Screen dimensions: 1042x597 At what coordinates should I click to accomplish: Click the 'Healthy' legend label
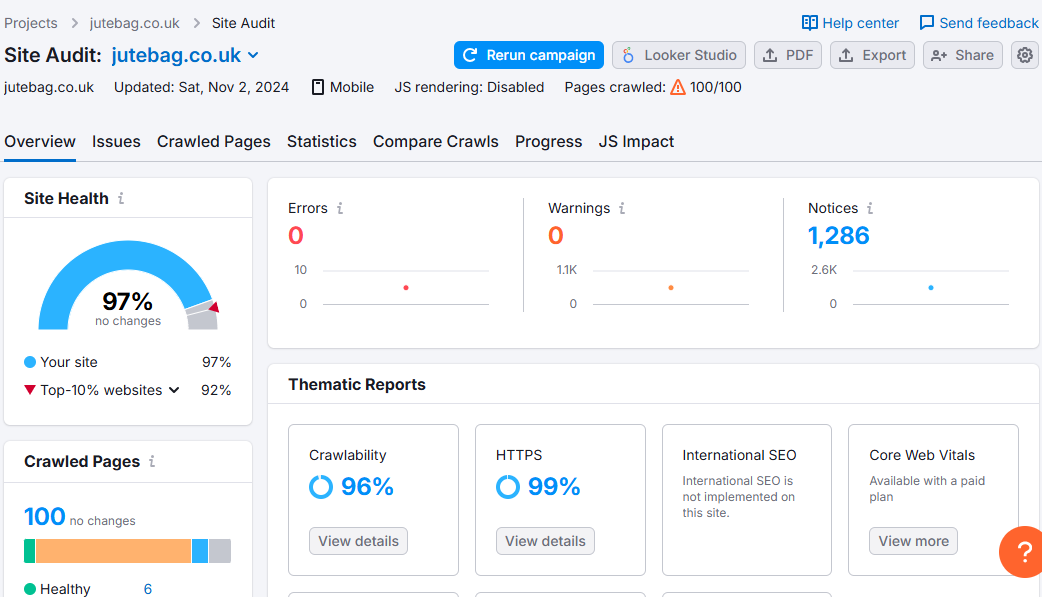coord(65,589)
